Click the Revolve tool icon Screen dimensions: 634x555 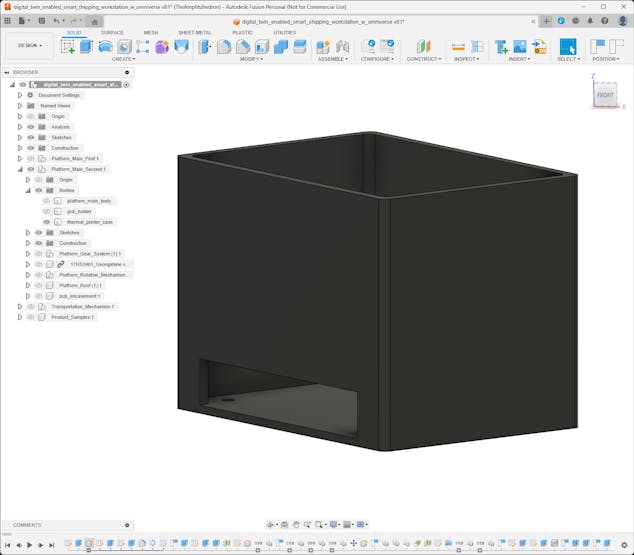(x=105, y=46)
